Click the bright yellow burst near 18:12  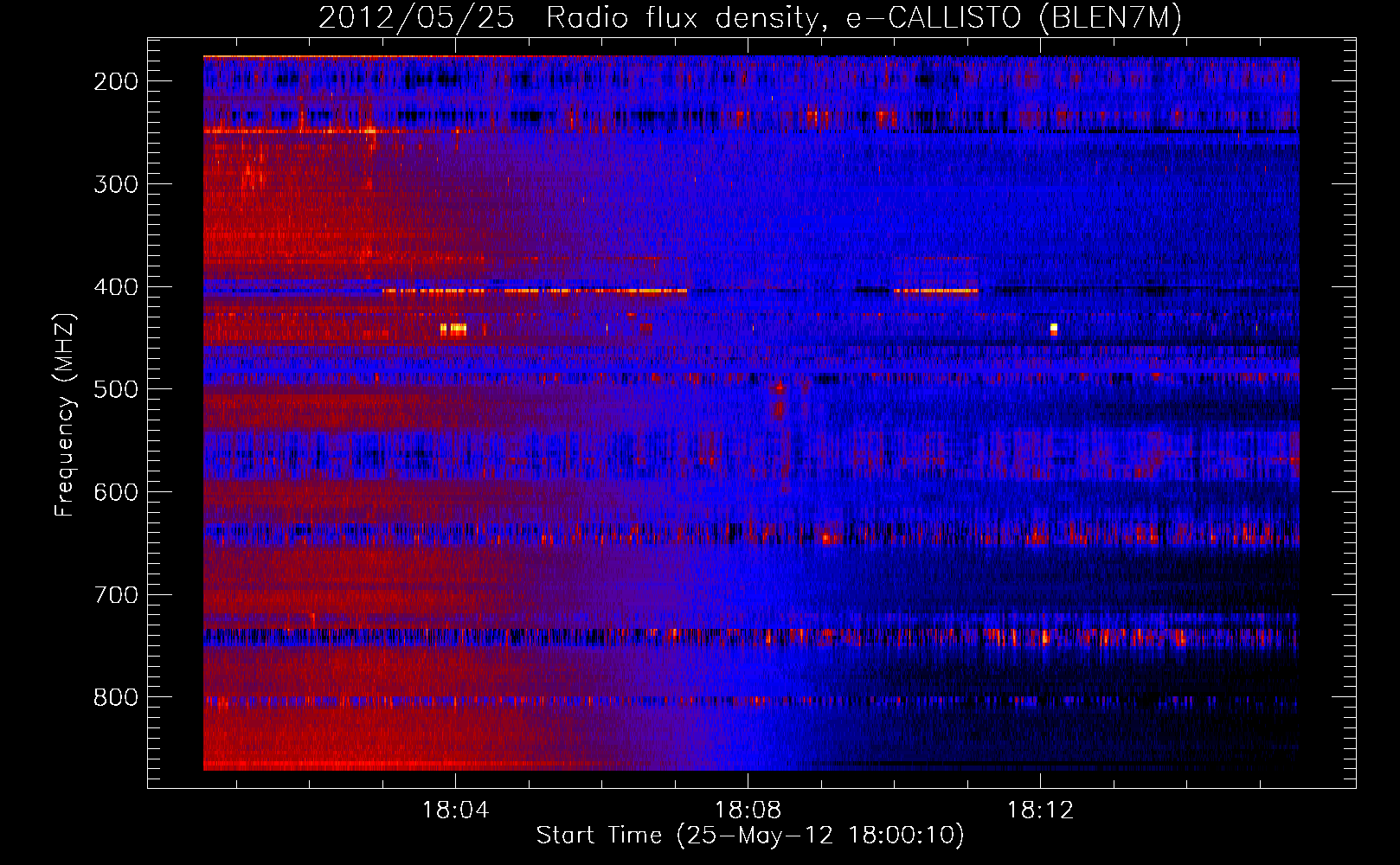(x=1054, y=329)
